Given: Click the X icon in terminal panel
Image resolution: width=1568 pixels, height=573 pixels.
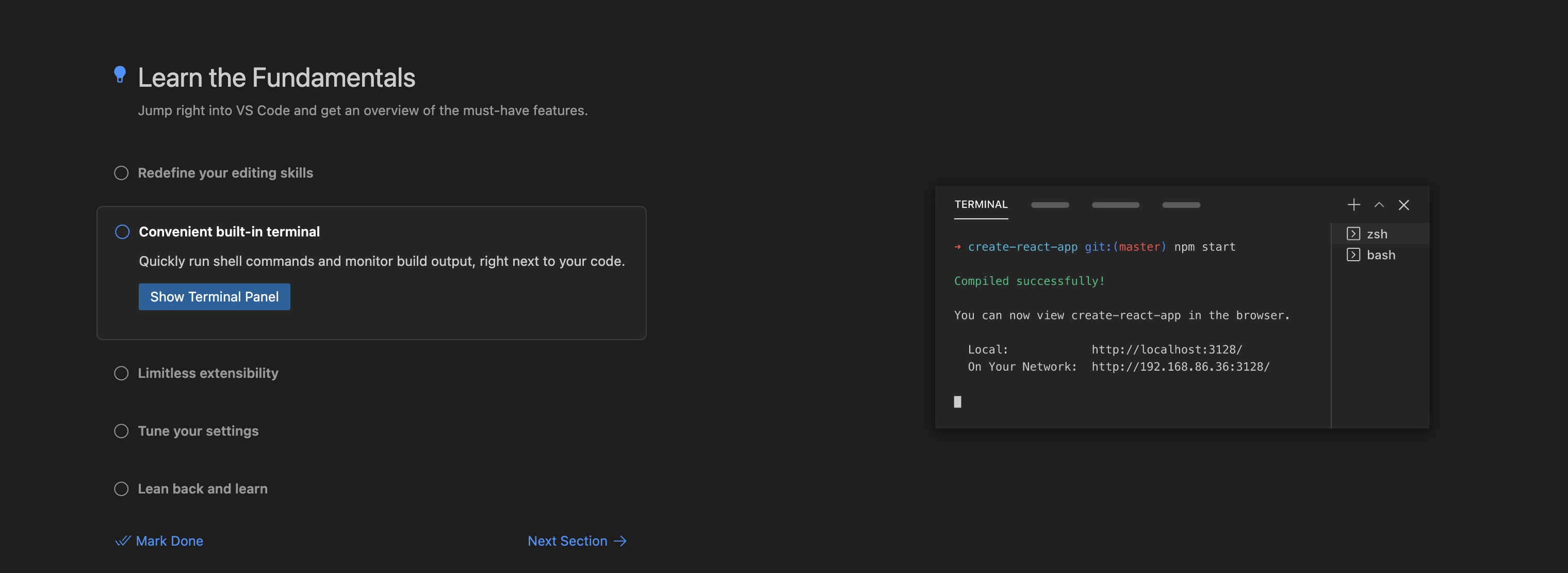Looking at the screenshot, I should pyautogui.click(x=1403, y=204).
